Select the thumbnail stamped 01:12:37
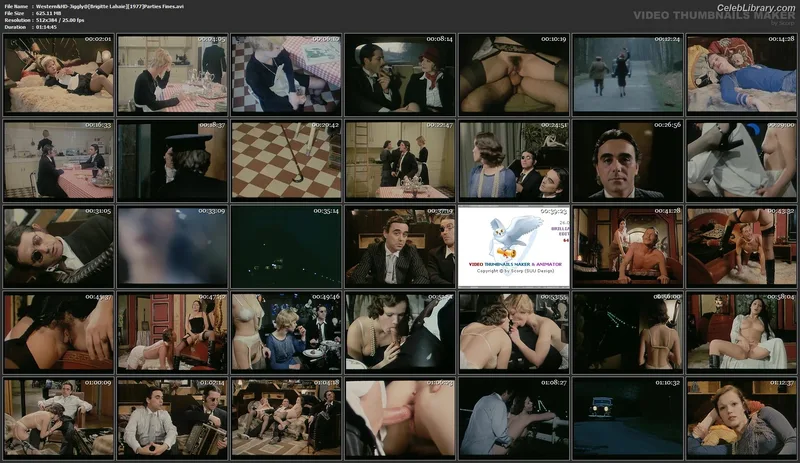The image size is (800, 463). point(741,418)
